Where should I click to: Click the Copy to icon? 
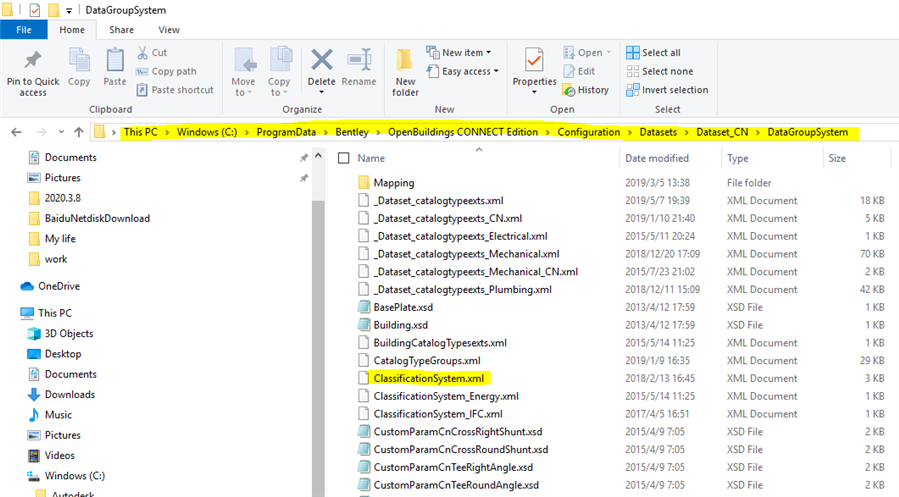pyautogui.click(x=280, y=60)
